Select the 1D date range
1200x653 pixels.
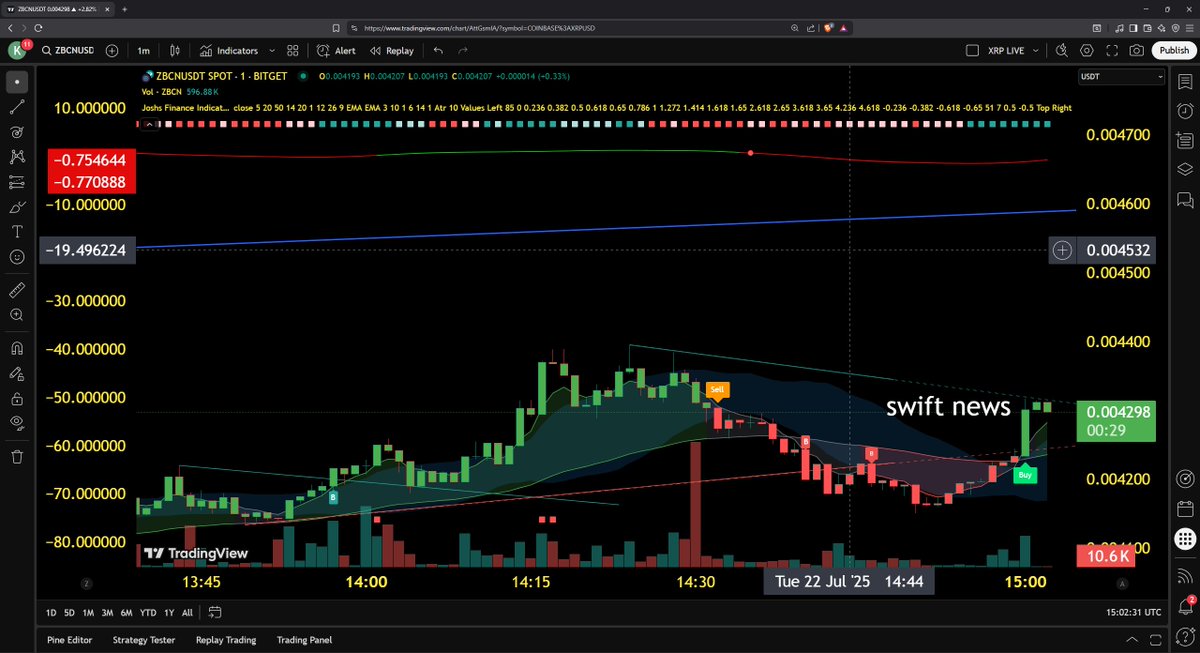pyautogui.click(x=52, y=612)
